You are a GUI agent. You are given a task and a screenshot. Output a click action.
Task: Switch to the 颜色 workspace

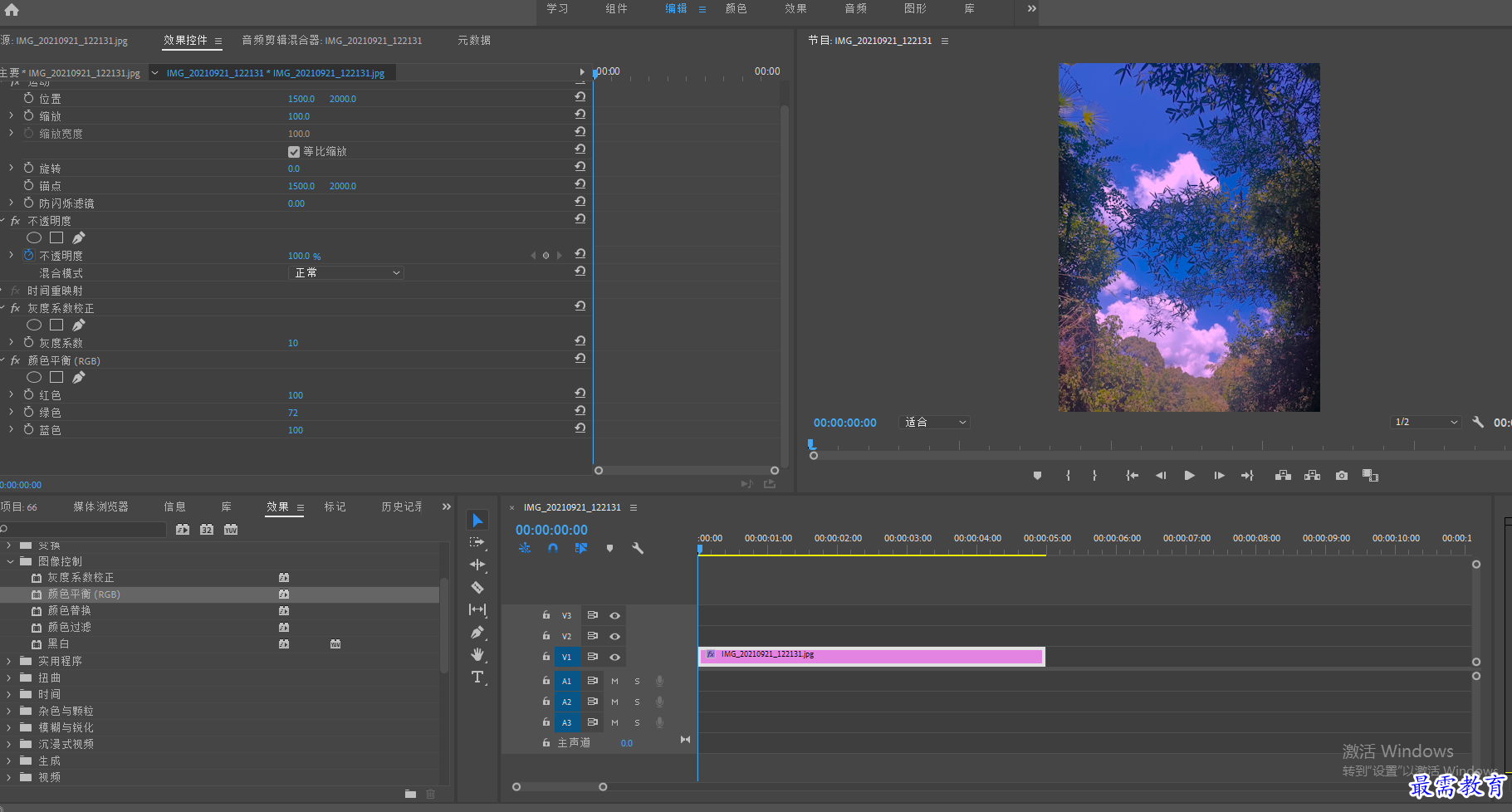[x=736, y=8]
